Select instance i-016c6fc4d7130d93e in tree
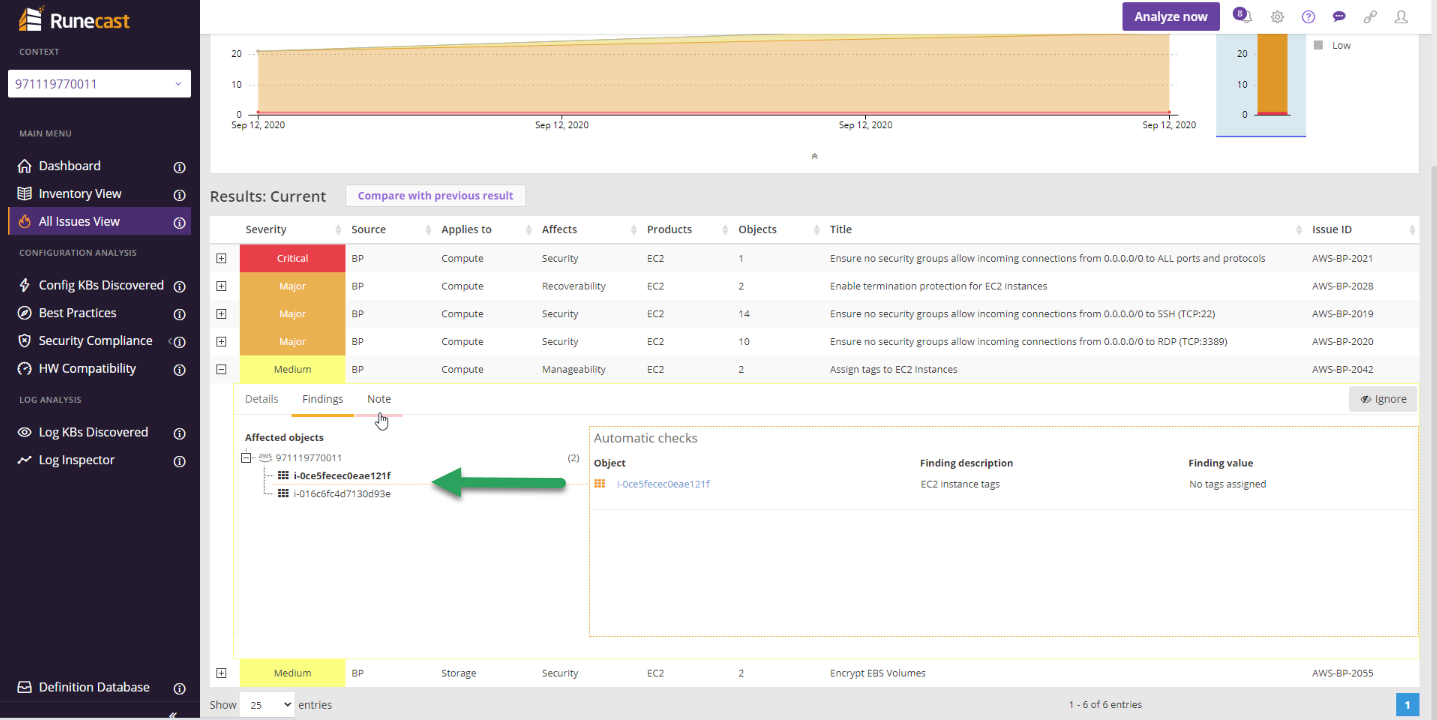 point(342,494)
